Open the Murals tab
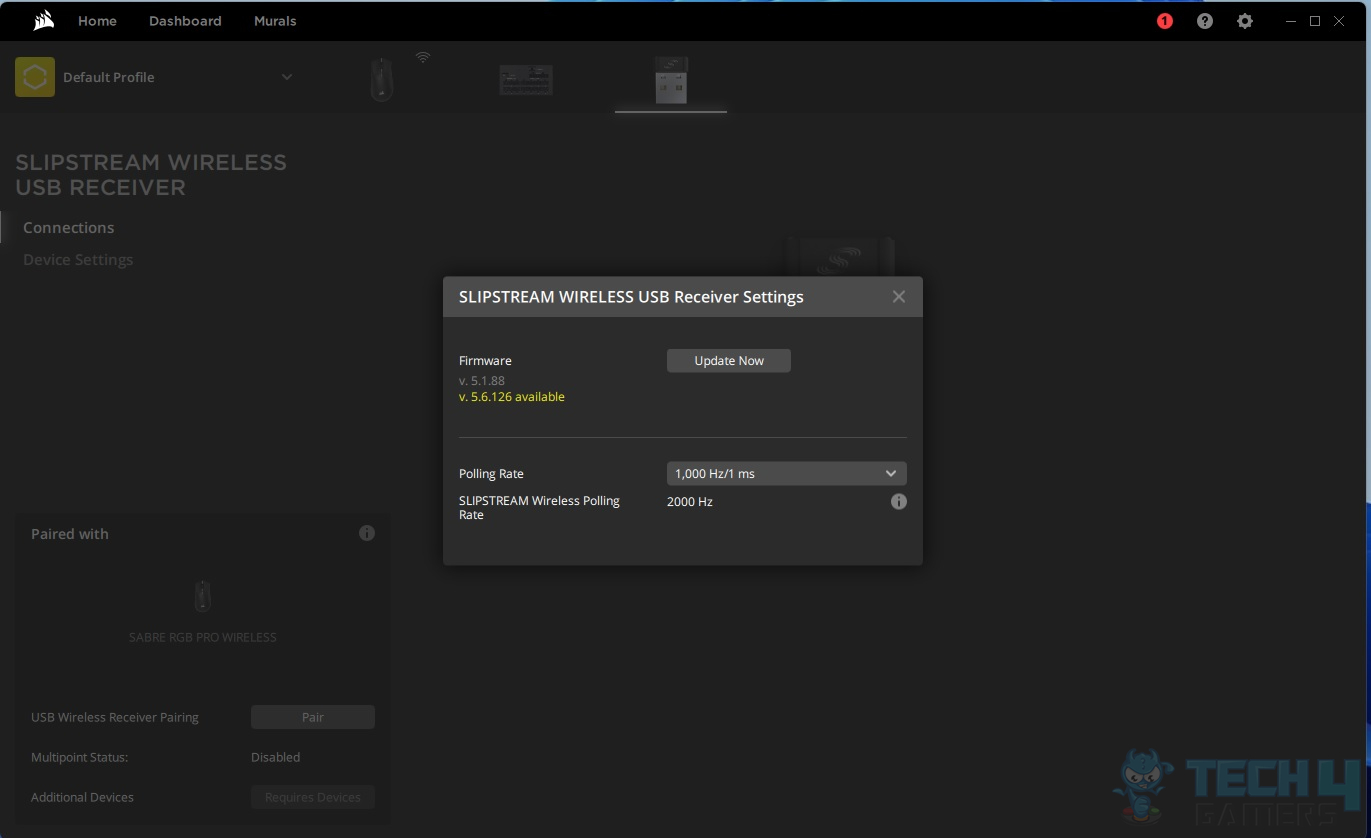Screen dimensions: 1371x838 coord(275,21)
